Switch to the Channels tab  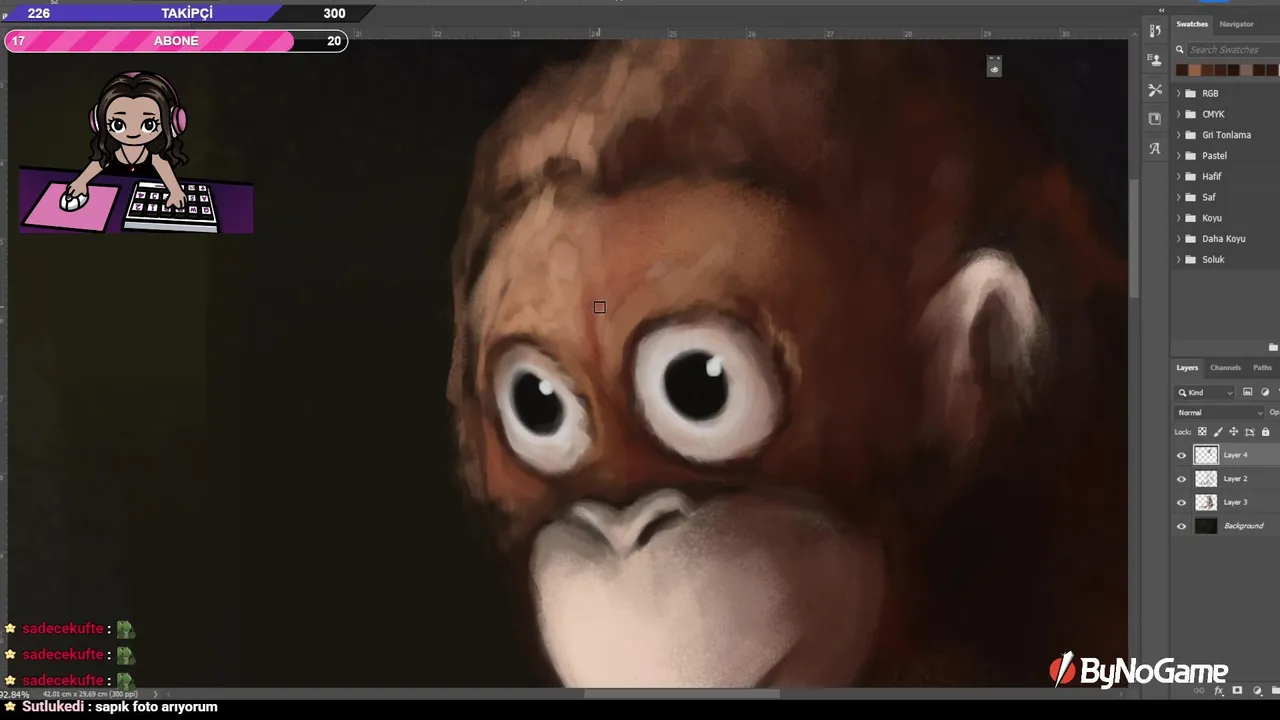click(1225, 368)
